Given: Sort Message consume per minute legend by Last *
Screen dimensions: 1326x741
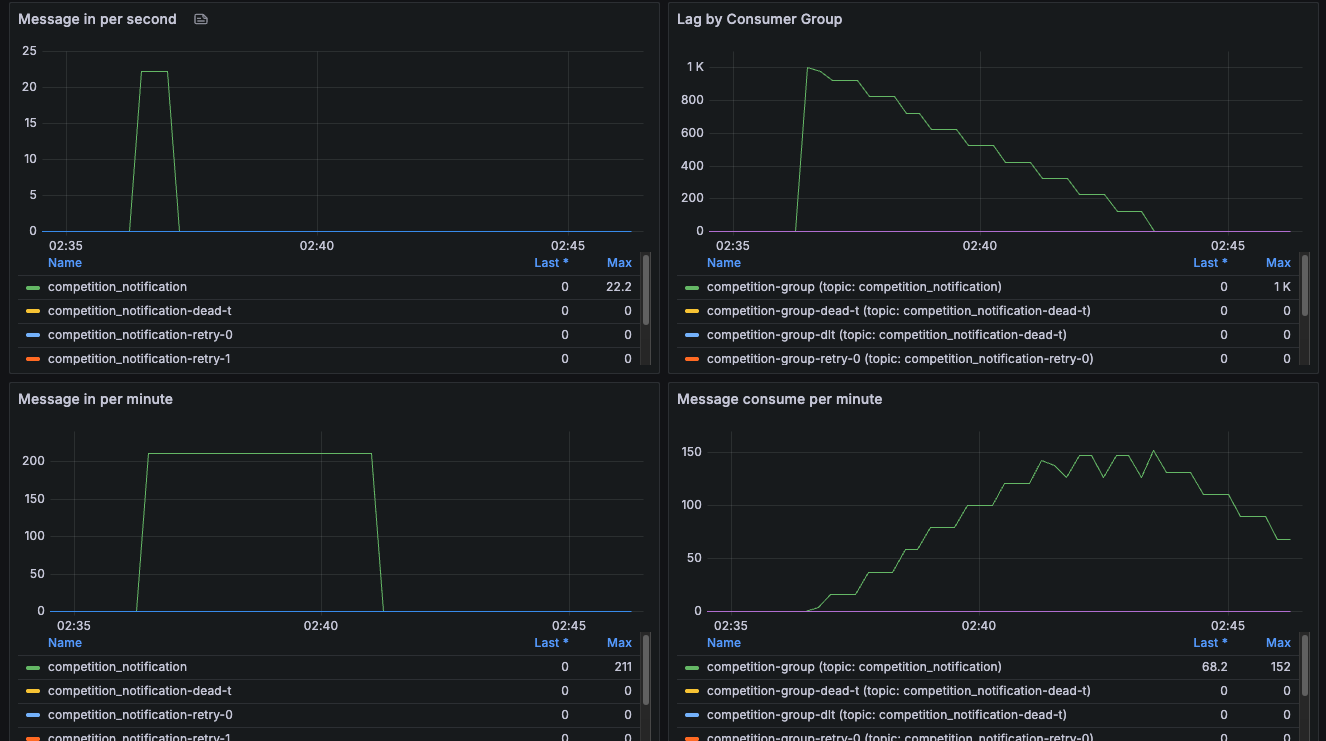Looking at the screenshot, I should pos(1210,643).
